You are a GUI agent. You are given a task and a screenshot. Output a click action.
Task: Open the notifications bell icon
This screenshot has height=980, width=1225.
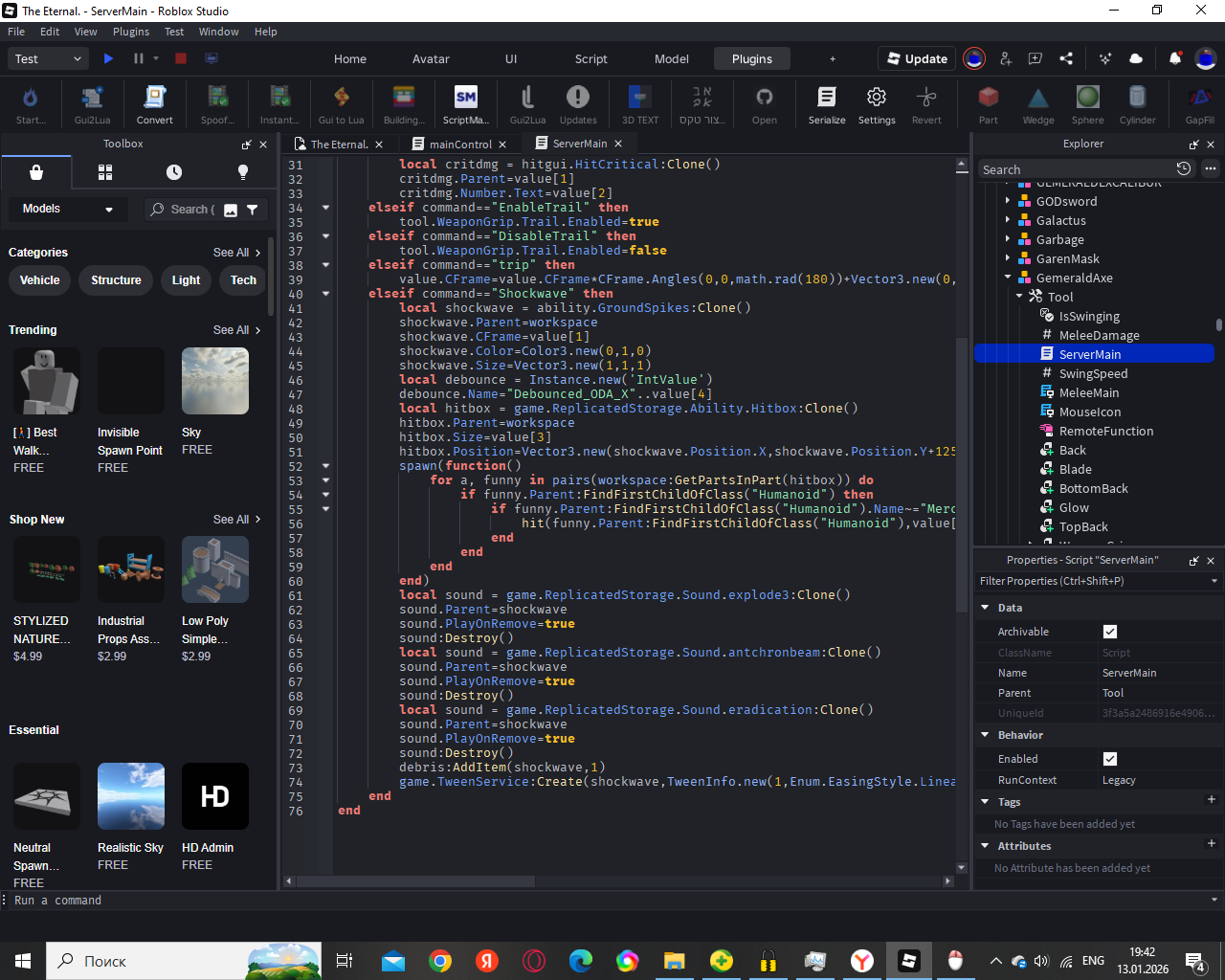click(1174, 58)
